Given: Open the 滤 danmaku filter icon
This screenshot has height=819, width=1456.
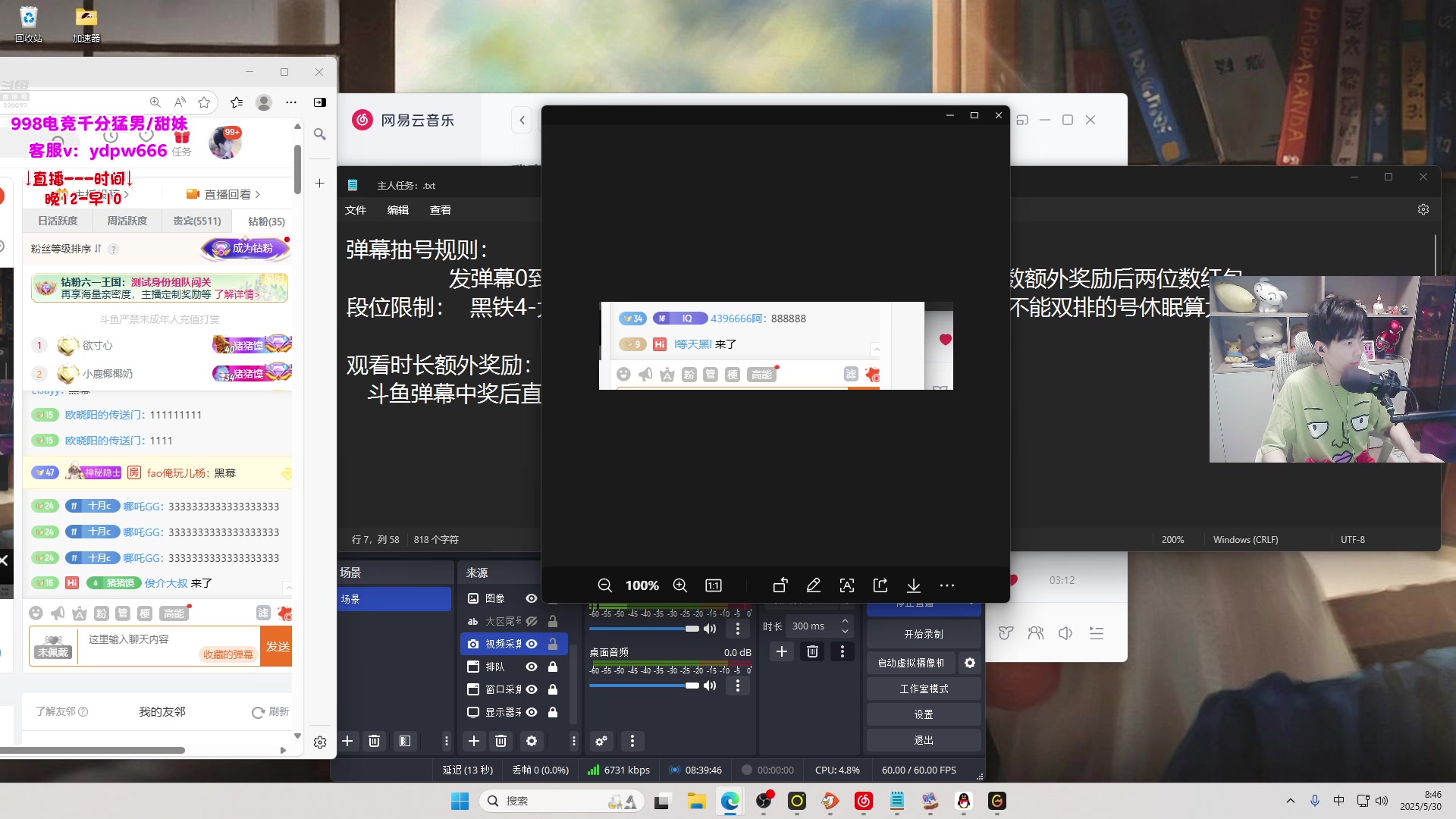Looking at the screenshot, I should pos(263,613).
